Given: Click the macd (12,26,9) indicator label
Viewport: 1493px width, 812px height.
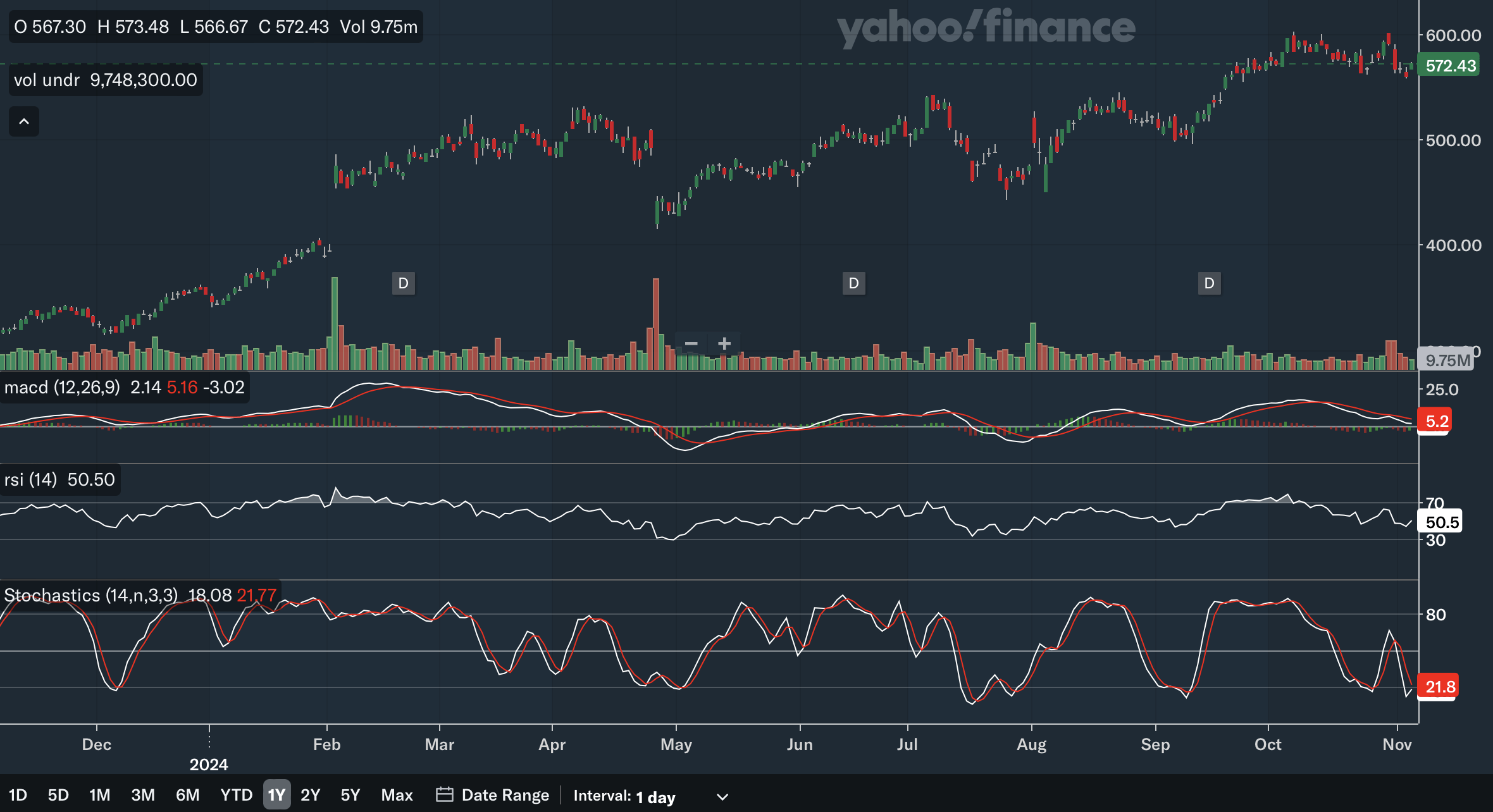Looking at the screenshot, I should tap(62, 387).
